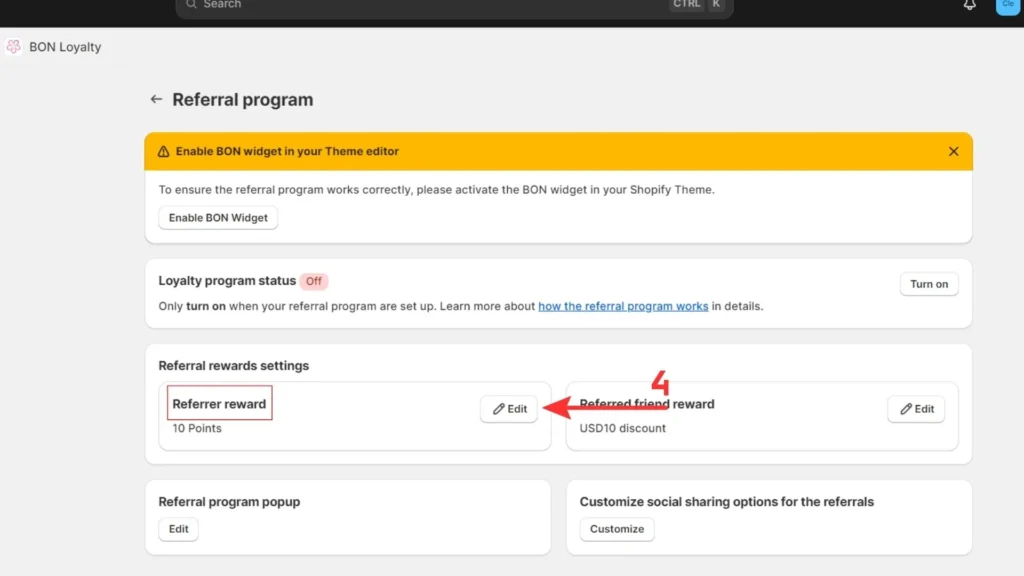Customize social sharing options for referrals
Viewport: 1024px width, 576px height.
point(616,529)
